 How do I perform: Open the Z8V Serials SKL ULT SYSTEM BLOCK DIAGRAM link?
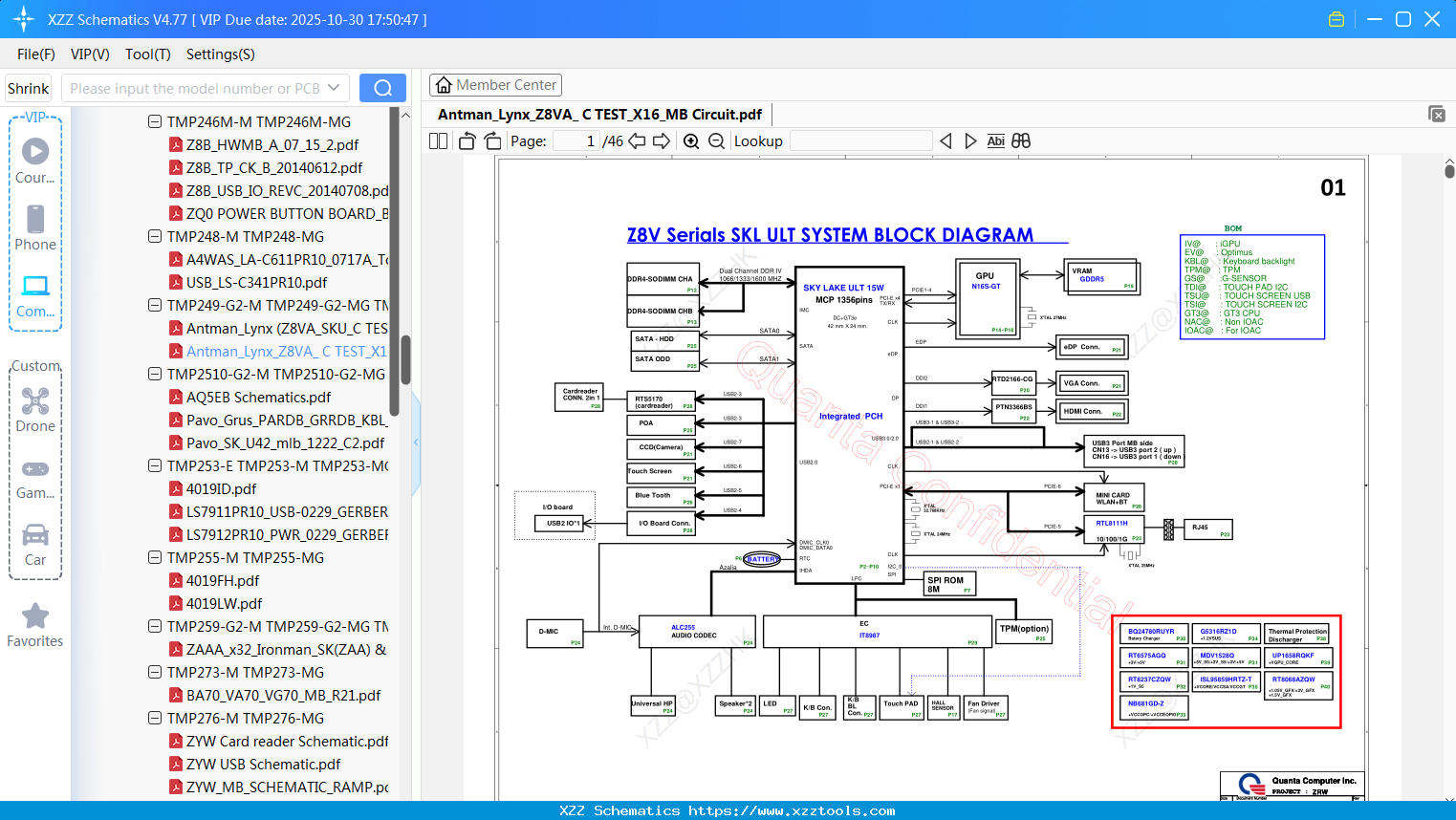[x=830, y=235]
